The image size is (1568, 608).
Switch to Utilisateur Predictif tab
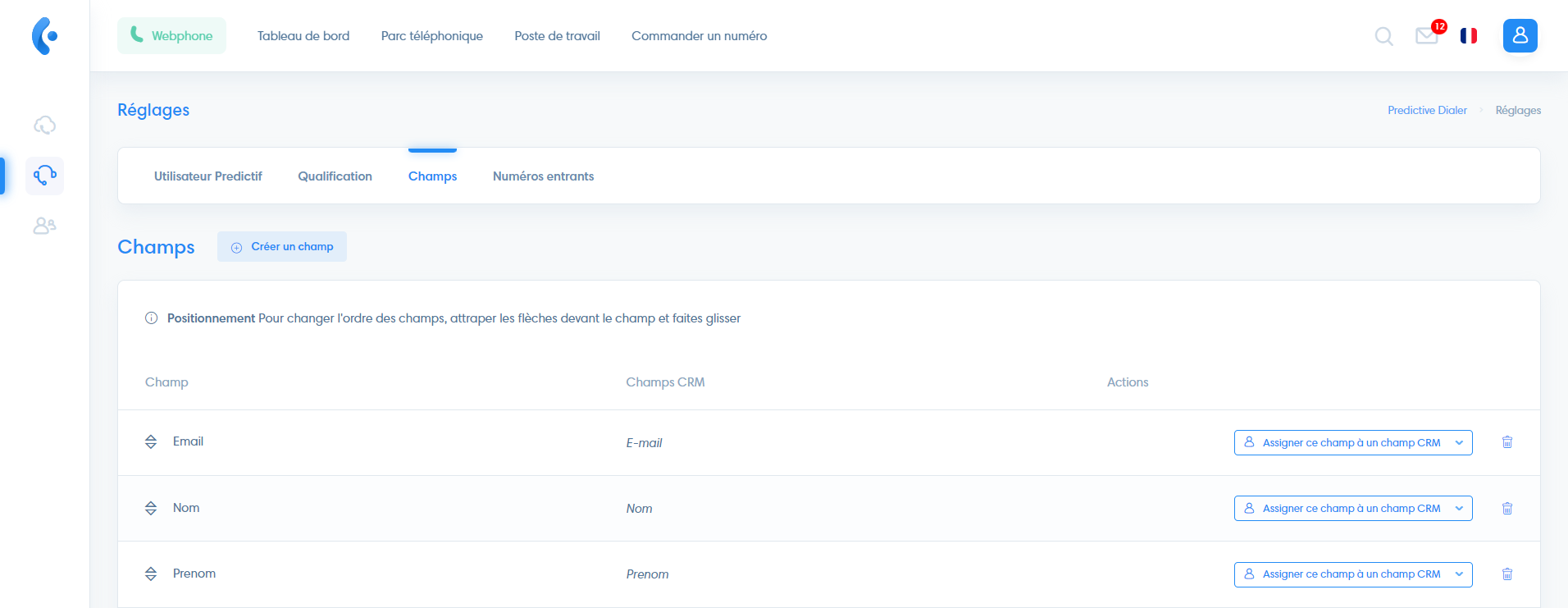point(208,176)
